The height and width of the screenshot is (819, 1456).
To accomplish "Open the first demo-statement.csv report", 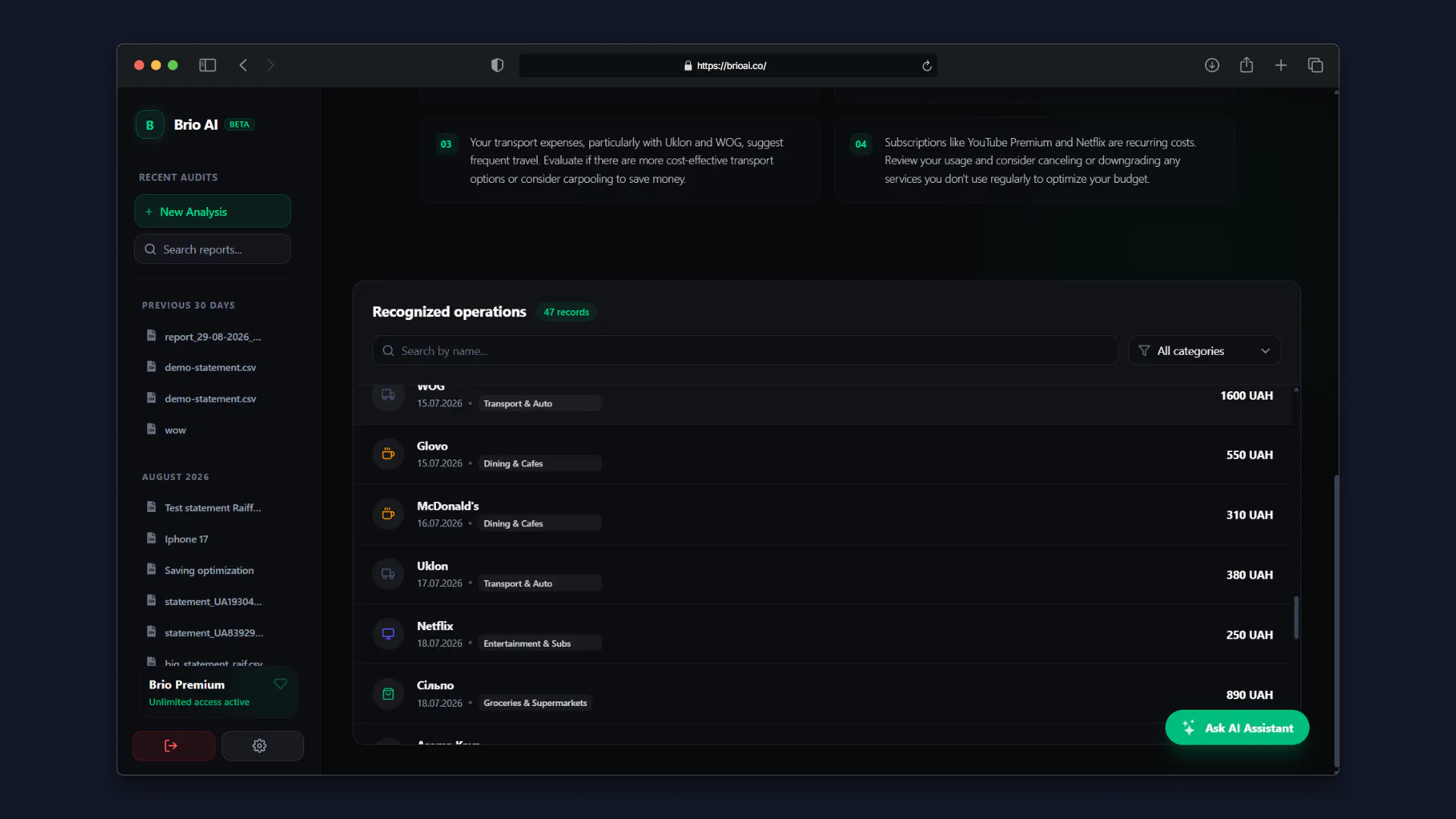I will click(x=212, y=368).
